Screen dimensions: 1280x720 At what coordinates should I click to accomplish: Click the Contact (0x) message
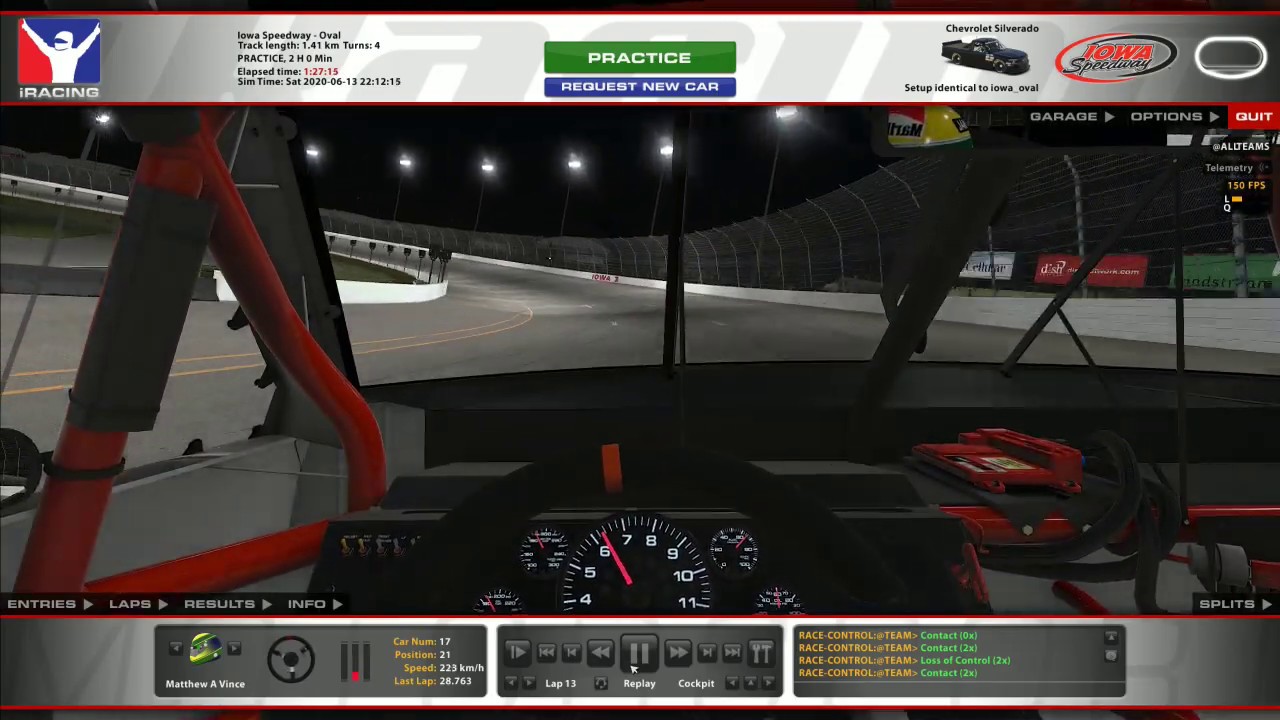pyautogui.click(x=948, y=635)
